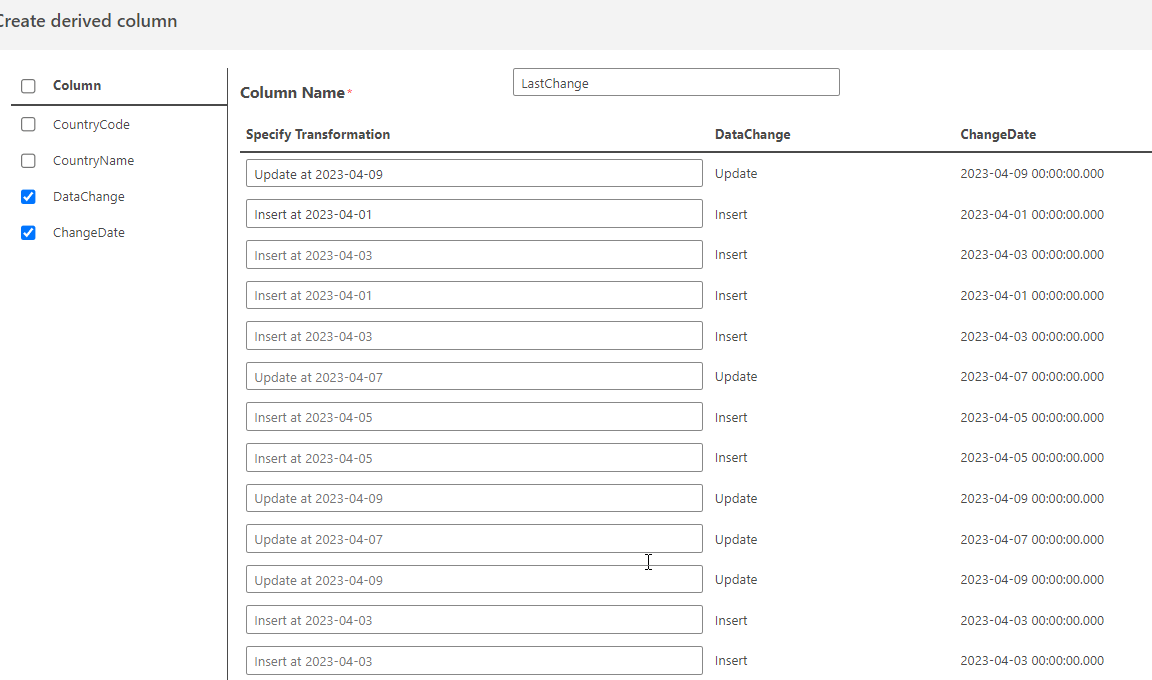Check the CountryName checkbox
This screenshot has height=680, width=1152.
28,161
